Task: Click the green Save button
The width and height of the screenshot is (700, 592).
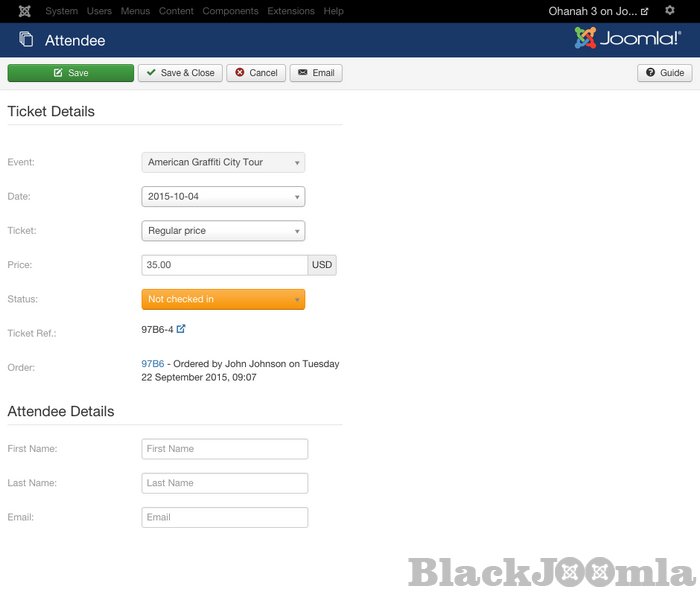Action: [x=70, y=73]
